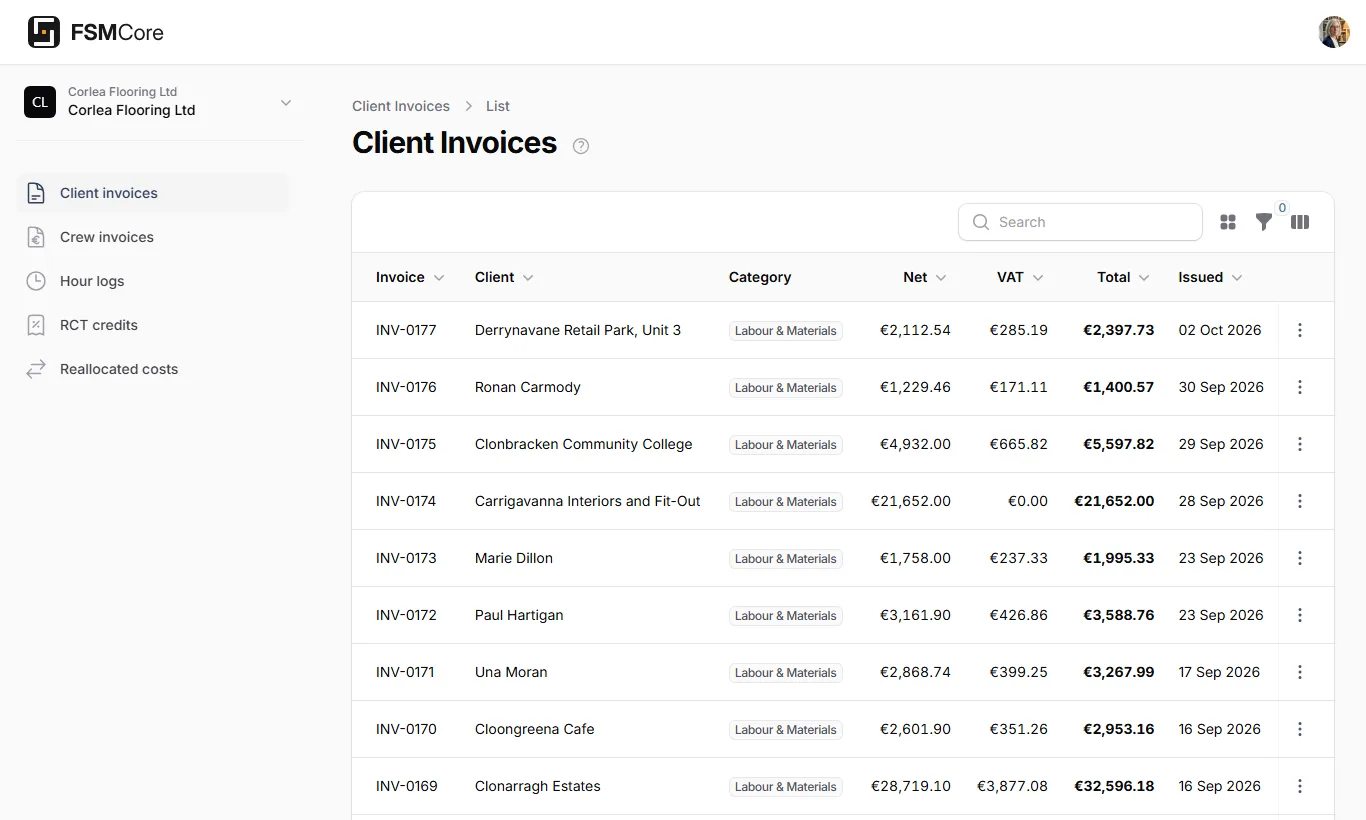
Task: Sort by the Invoice column
Action: [x=410, y=277]
